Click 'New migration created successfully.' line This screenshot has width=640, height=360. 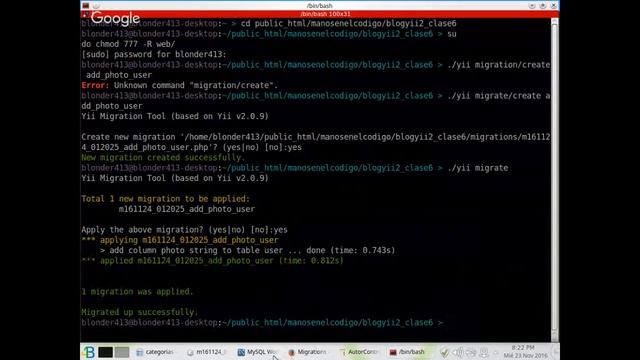click(163, 158)
